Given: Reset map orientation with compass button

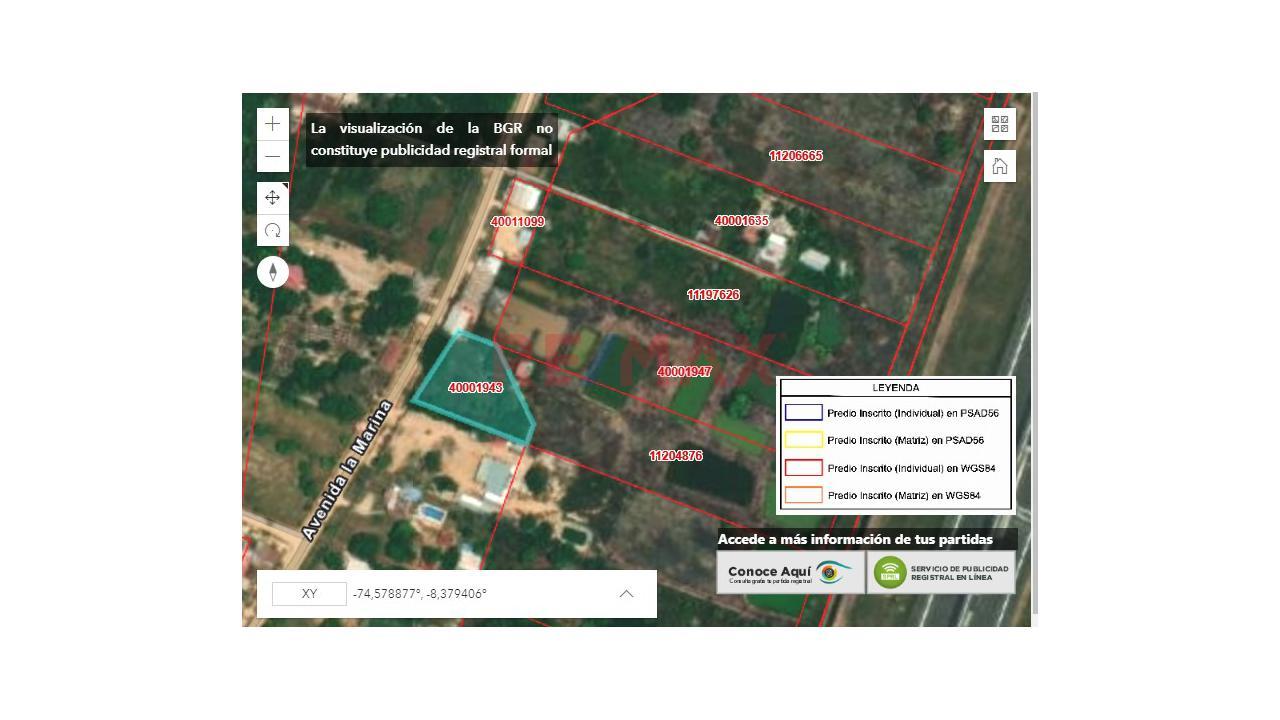Looking at the screenshot, I should coord(272,272).
